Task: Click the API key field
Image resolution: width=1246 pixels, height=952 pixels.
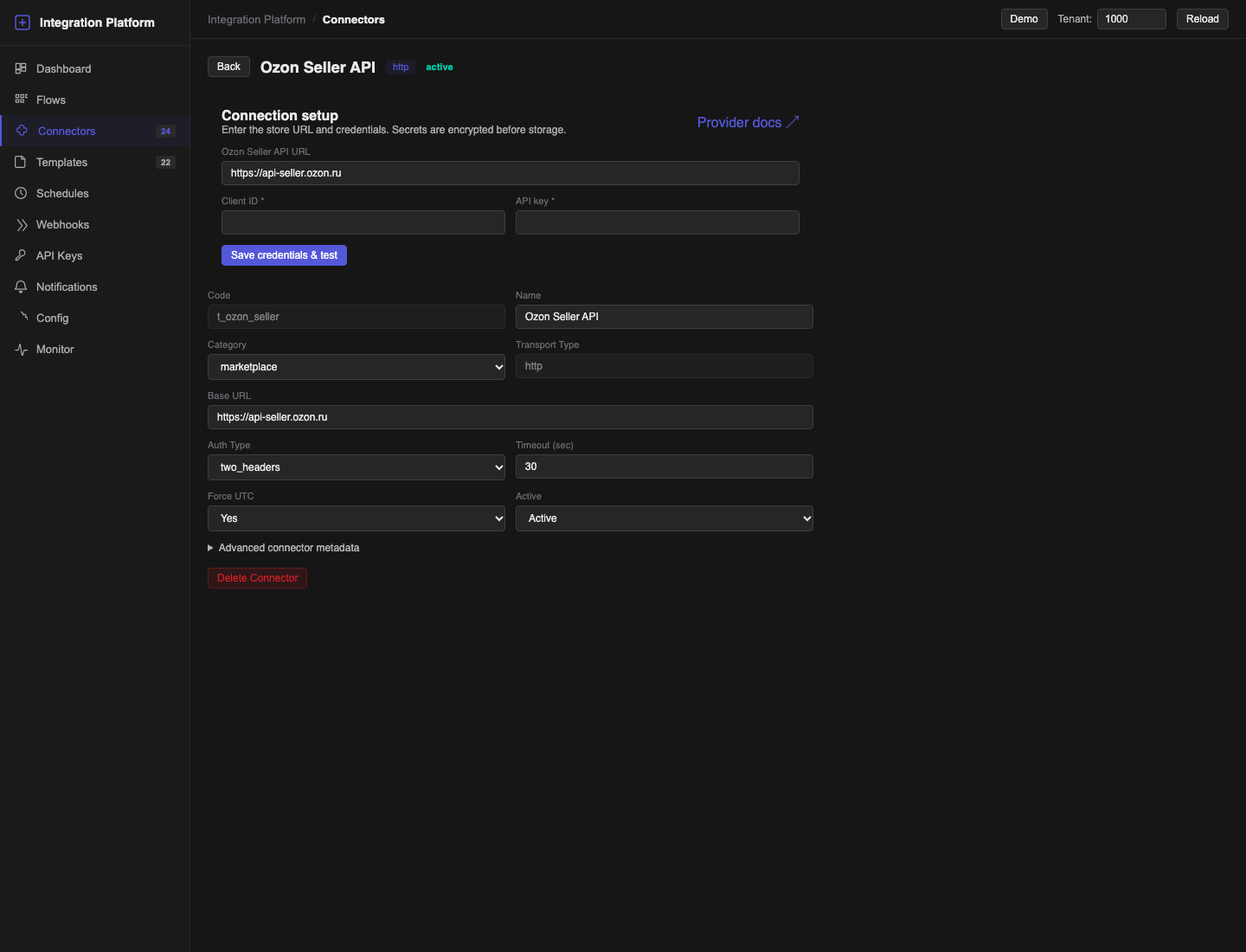Action: click(x=658, y=222)
